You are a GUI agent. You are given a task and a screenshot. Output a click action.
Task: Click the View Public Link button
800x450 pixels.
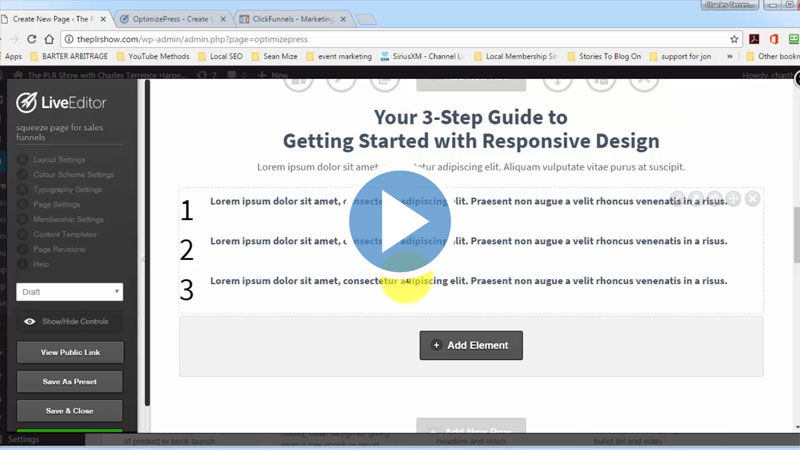coord(70,352)
